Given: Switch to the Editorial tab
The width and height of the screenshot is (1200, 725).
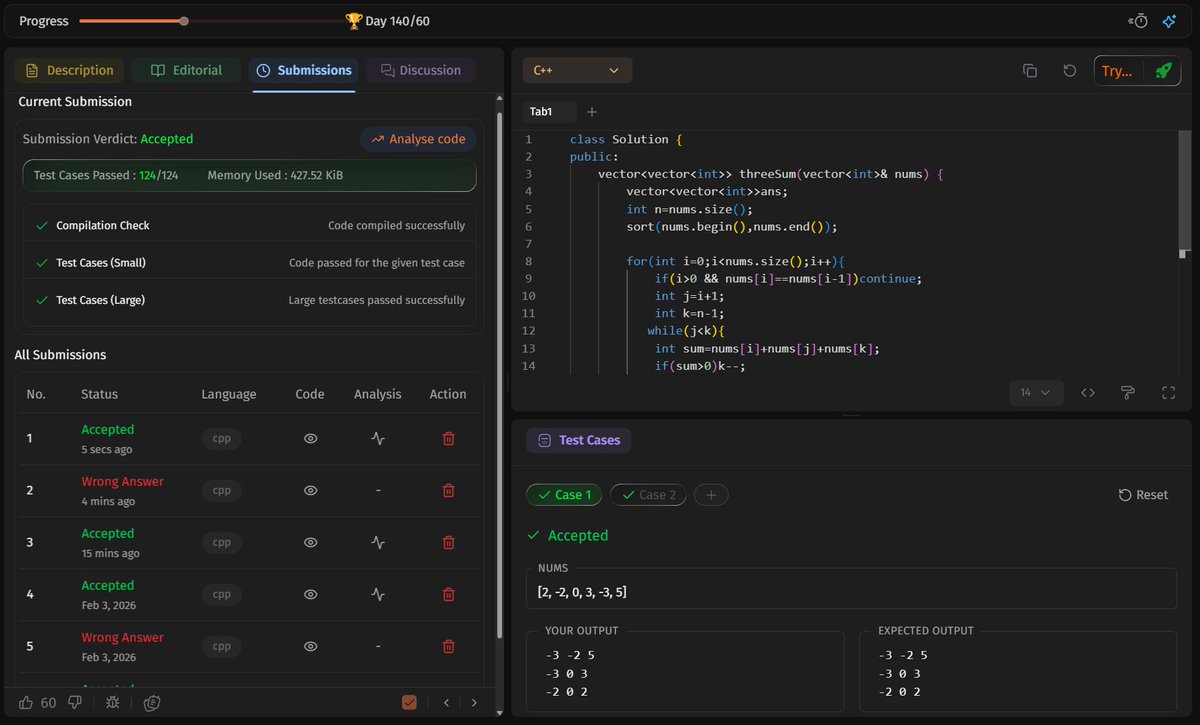Looking at the screenshot, I should [x=186, y=70].
